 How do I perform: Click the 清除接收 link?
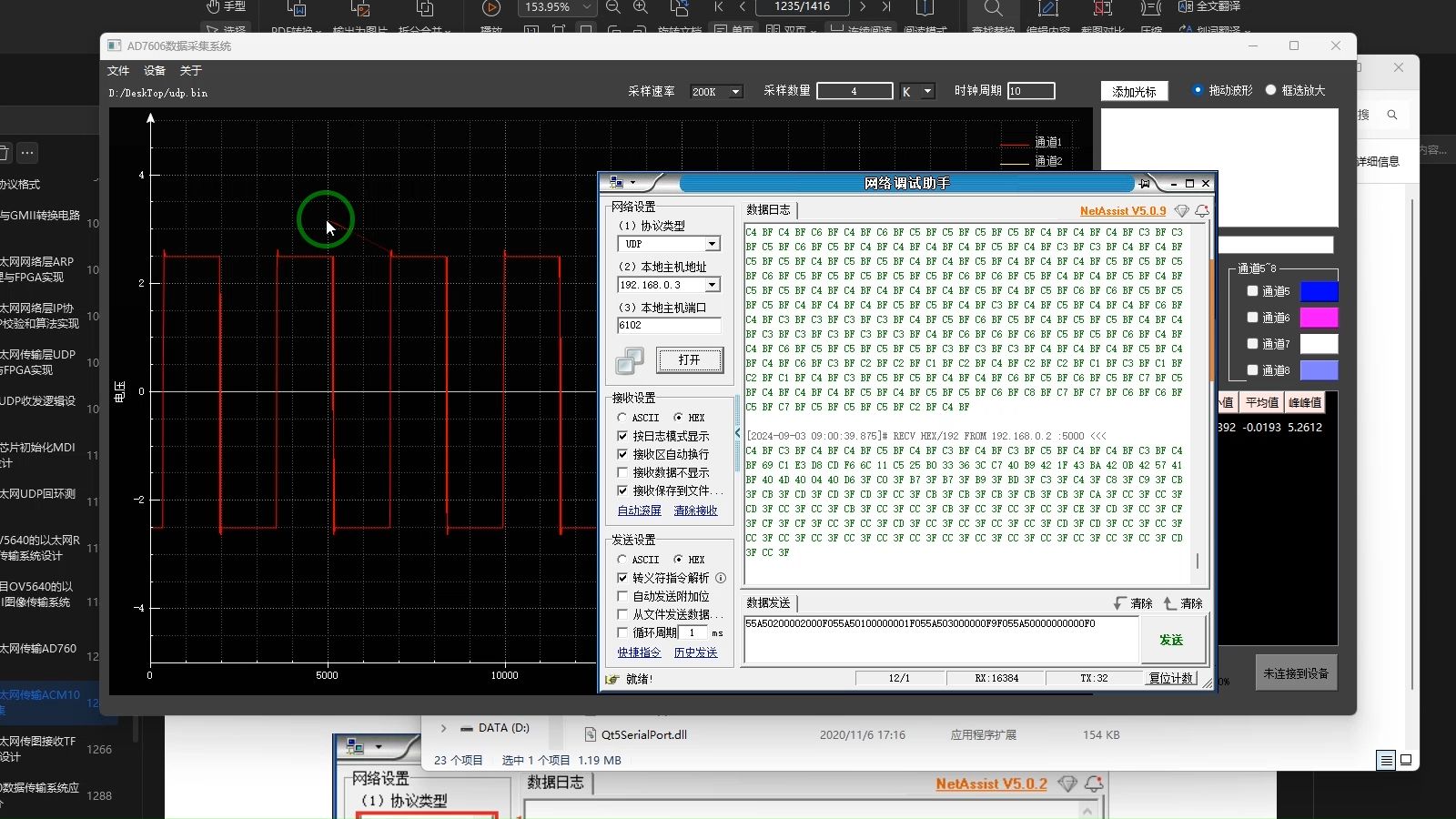(x=695, y=511)
